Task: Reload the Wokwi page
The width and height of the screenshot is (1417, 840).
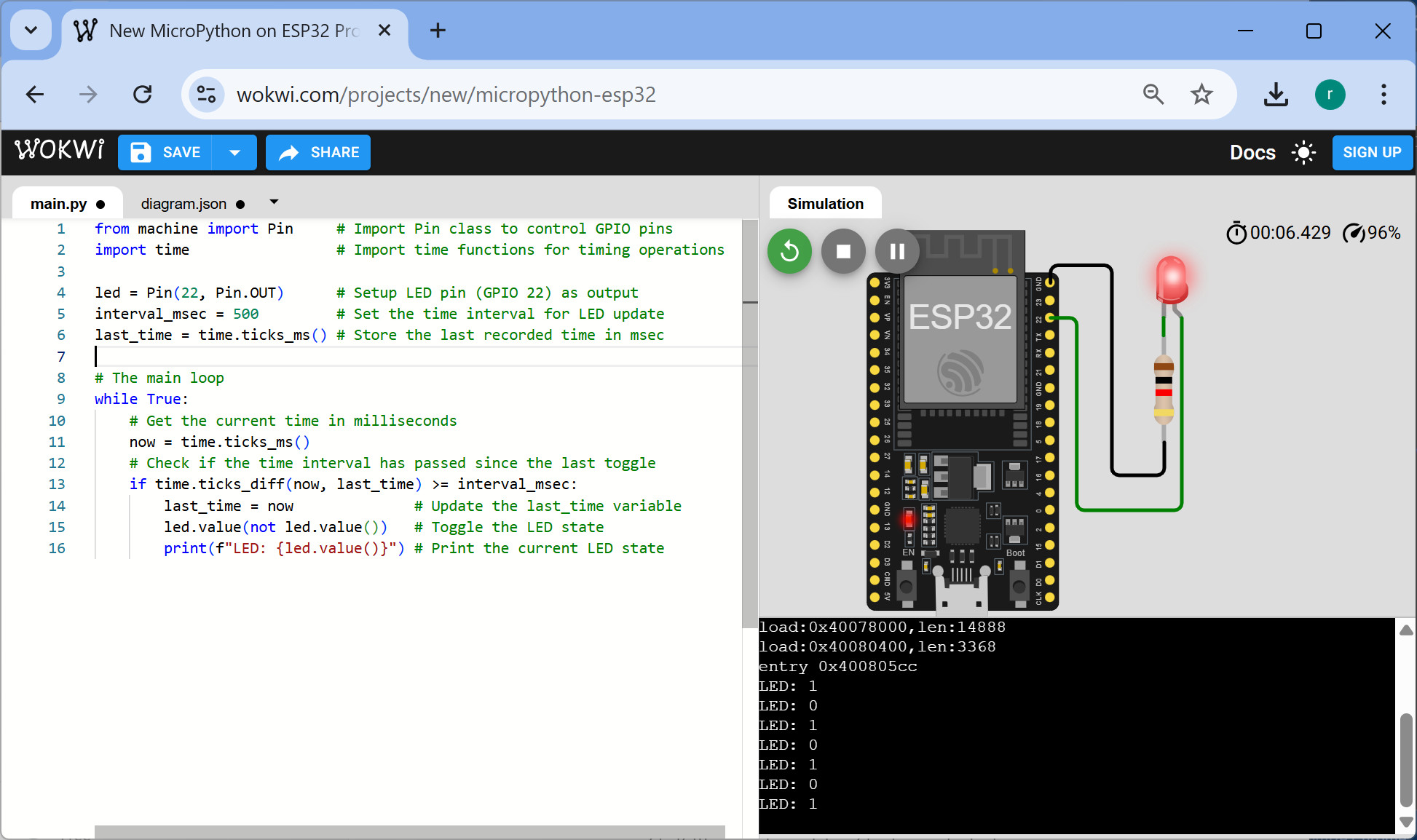Action: [x=143, y=94]
